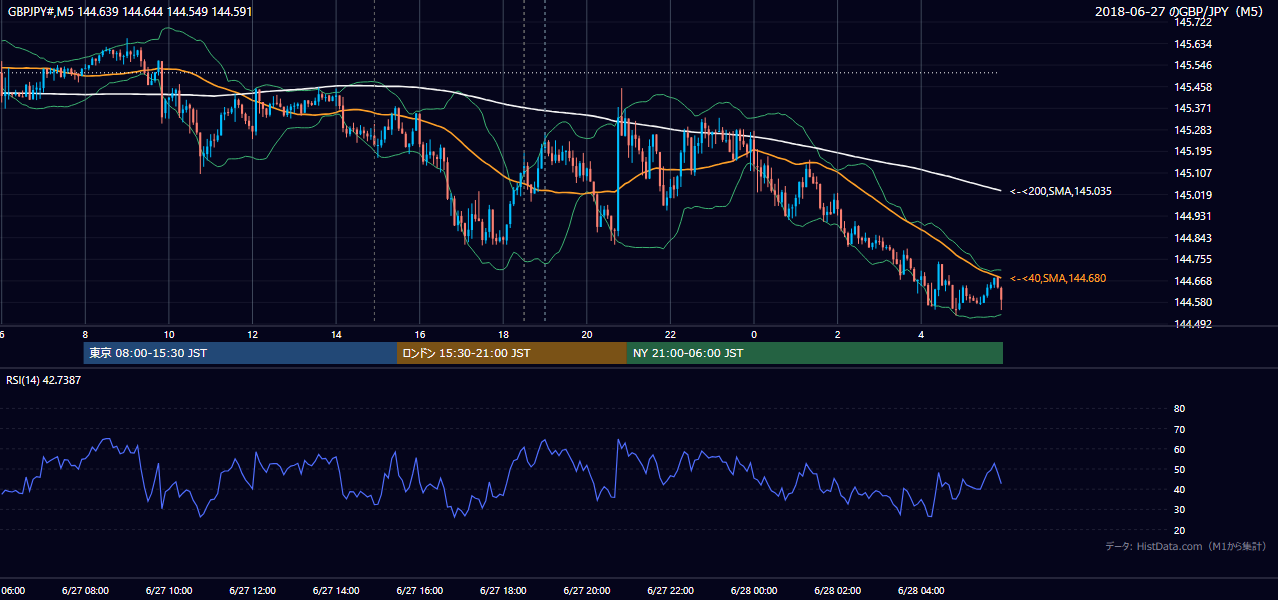Image resolution: width=1278 pixels, height=600 pixels.
Task: Select the Tokyo session bar 東京 08:00-15:30 JST
Action: [240, 353]
